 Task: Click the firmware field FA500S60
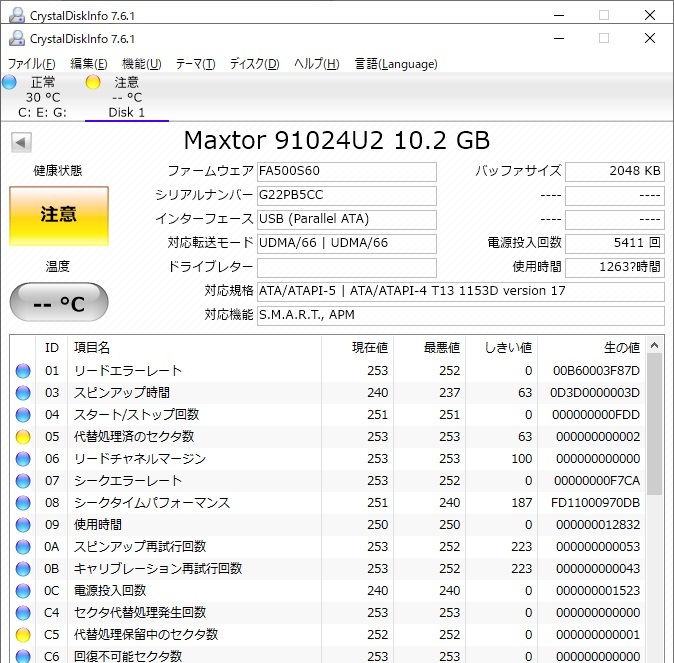346,172
